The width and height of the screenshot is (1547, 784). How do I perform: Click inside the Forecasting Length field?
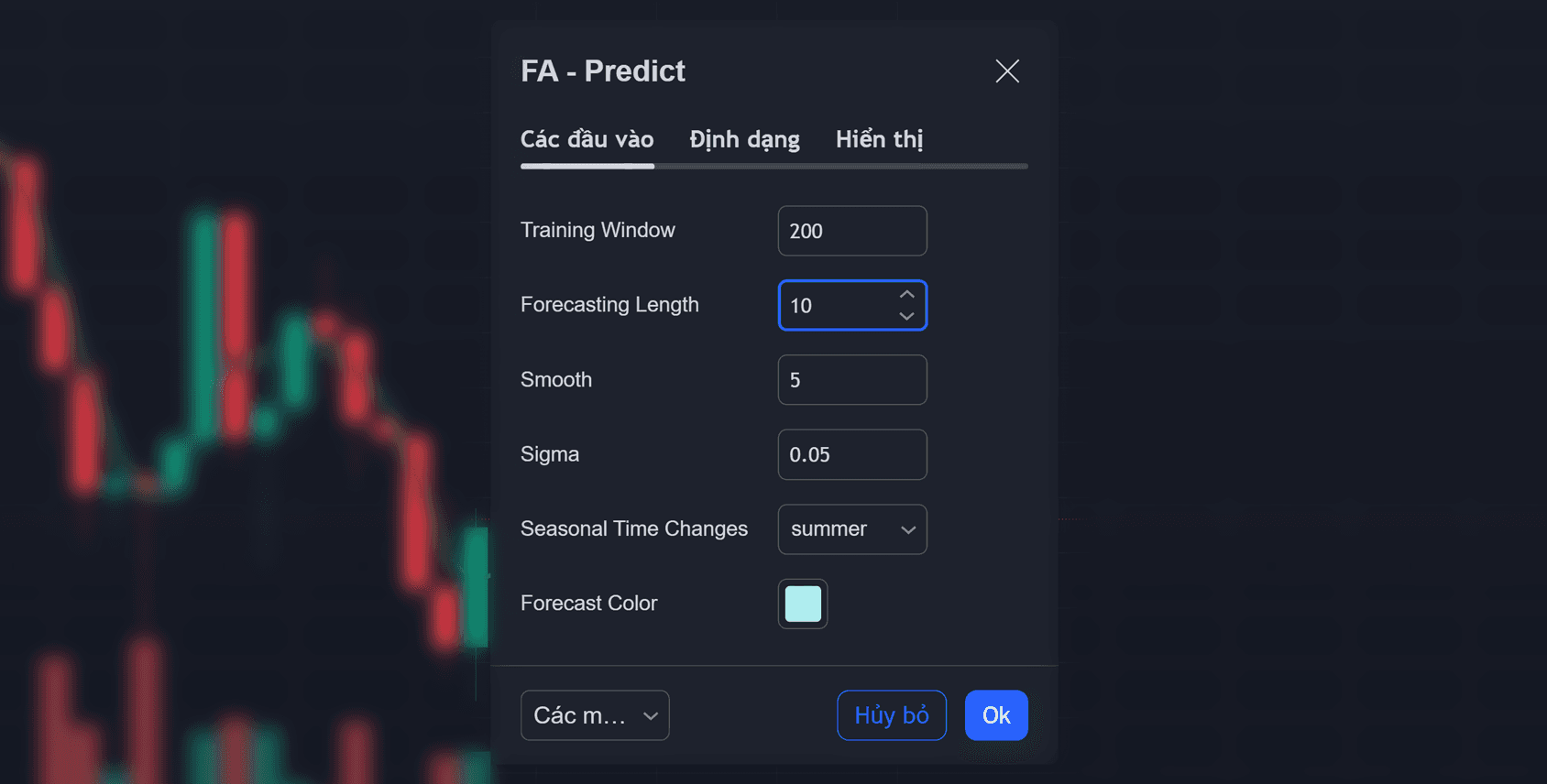[836, 306]
